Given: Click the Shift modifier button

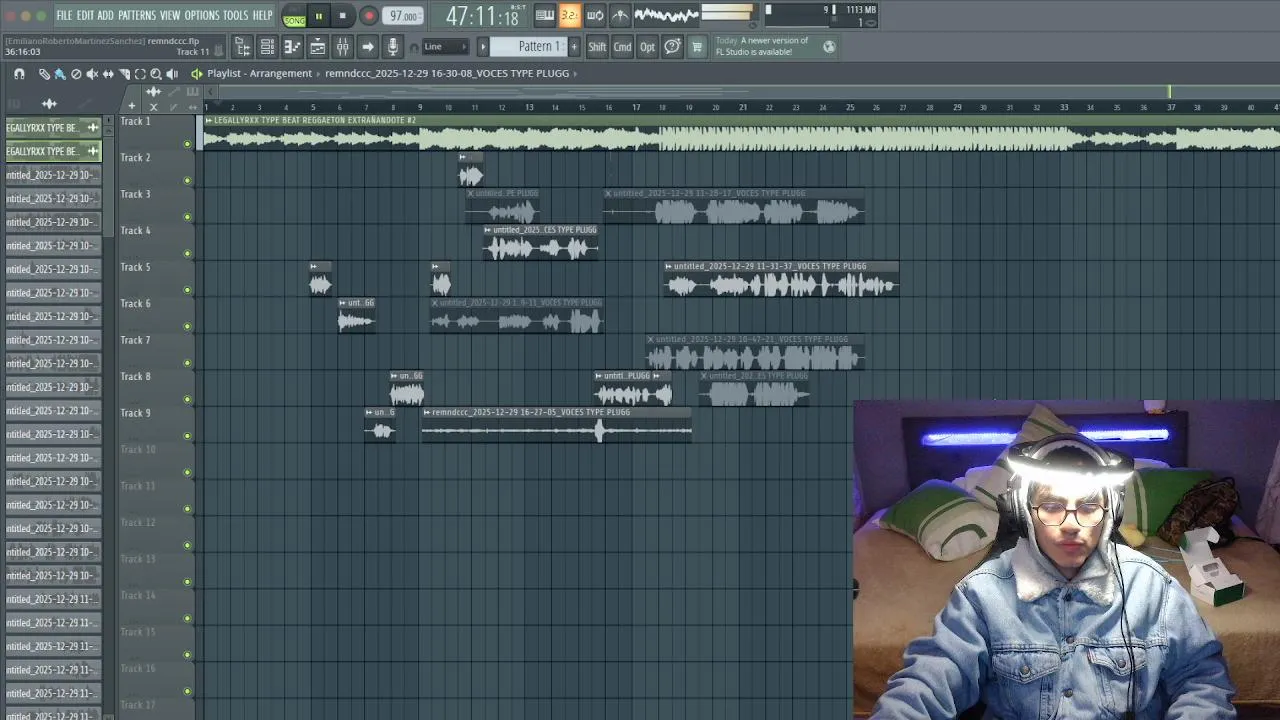Looking at the screenshot, I should click(x=597, y=47).
